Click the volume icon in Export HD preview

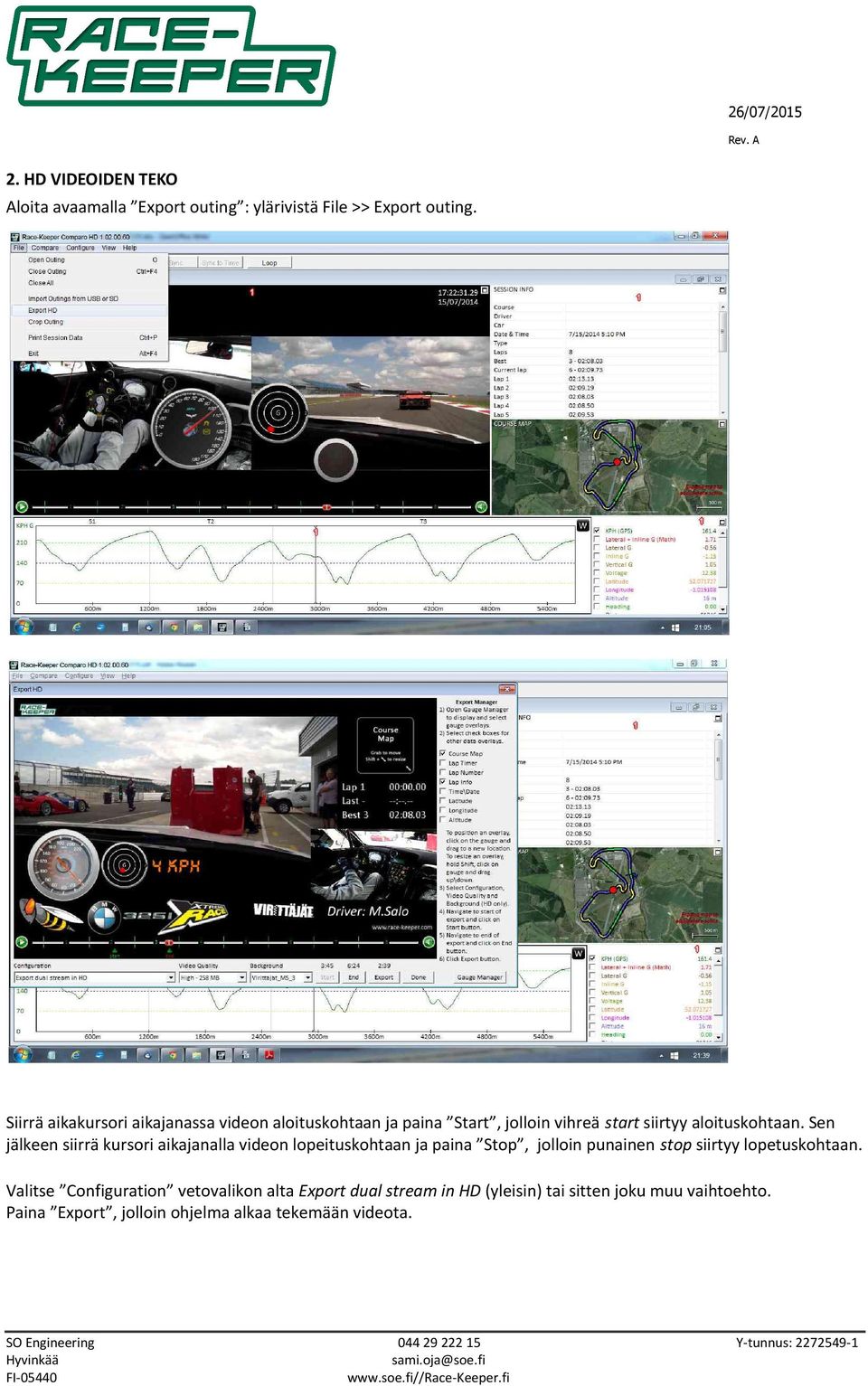[x=429, y=942]
